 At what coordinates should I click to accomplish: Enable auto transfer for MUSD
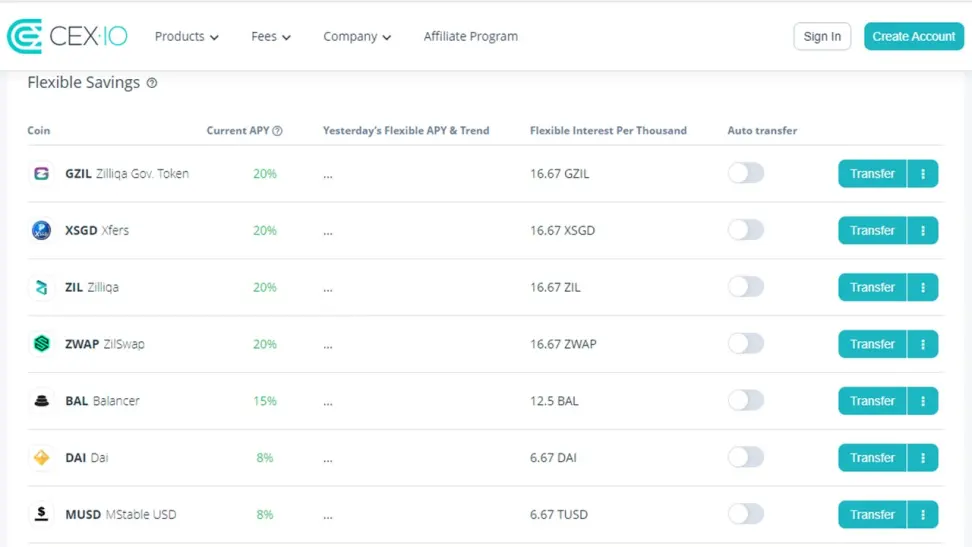click(x=746, y=514)
